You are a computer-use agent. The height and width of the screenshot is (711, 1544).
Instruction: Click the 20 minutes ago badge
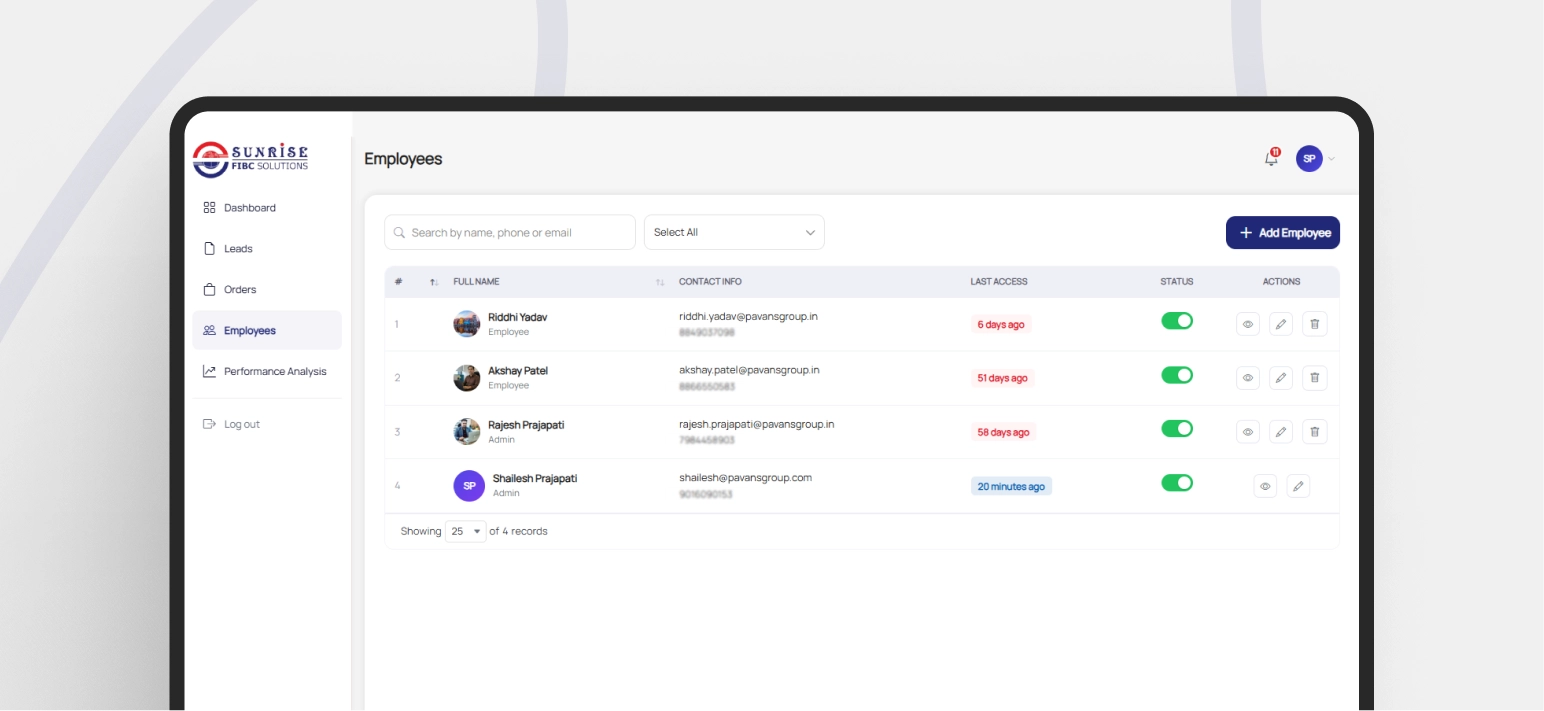1011,486
